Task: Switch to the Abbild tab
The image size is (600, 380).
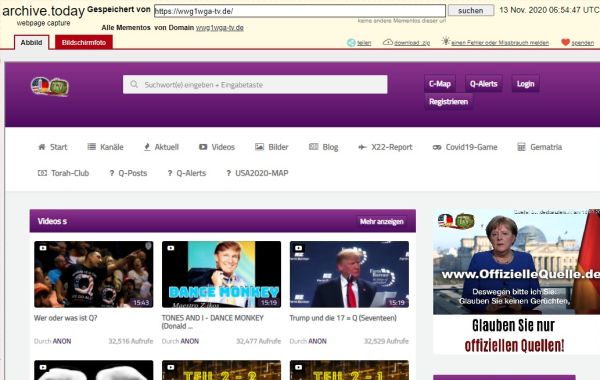Action: 31,42
